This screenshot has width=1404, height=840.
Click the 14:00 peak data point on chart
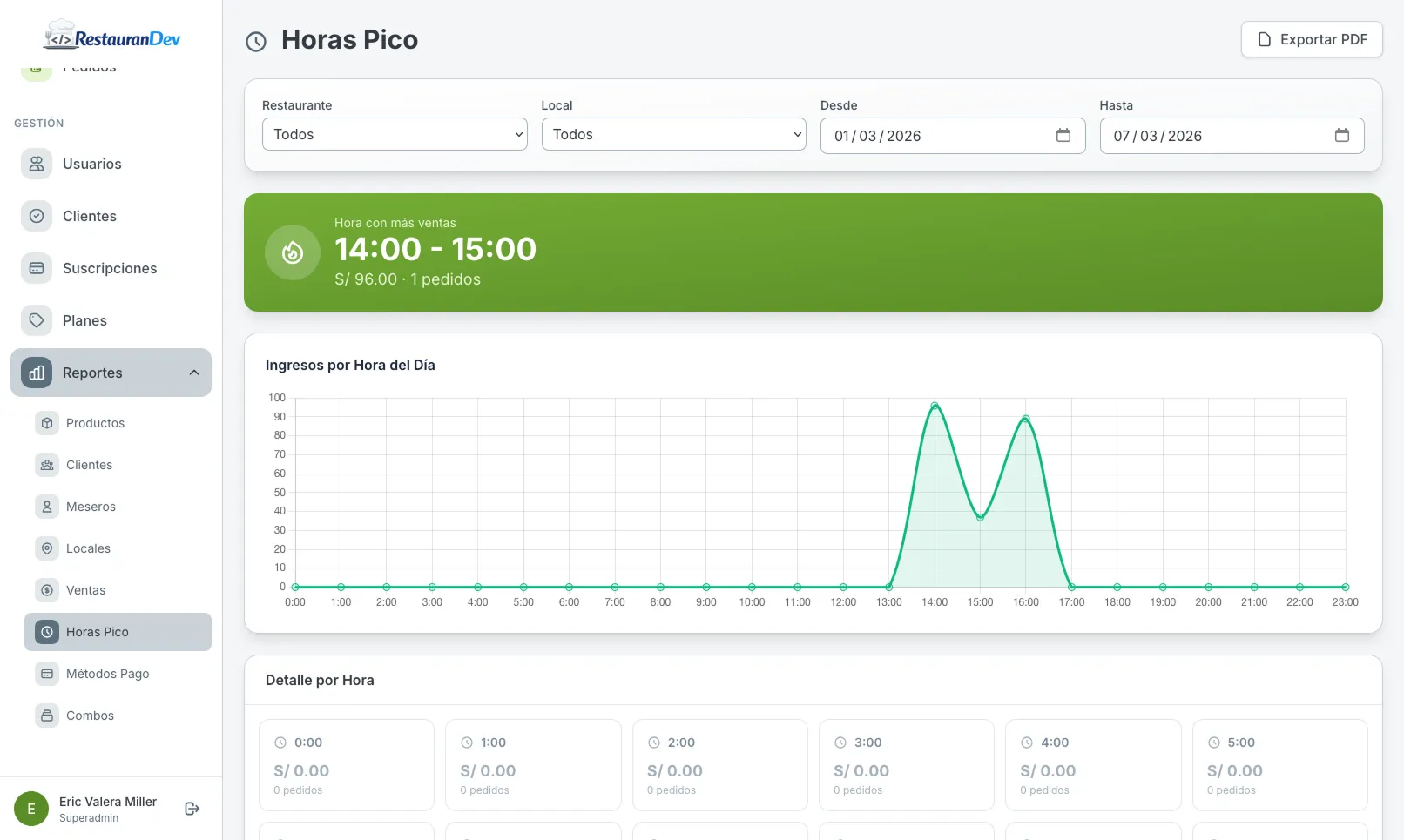935,406
